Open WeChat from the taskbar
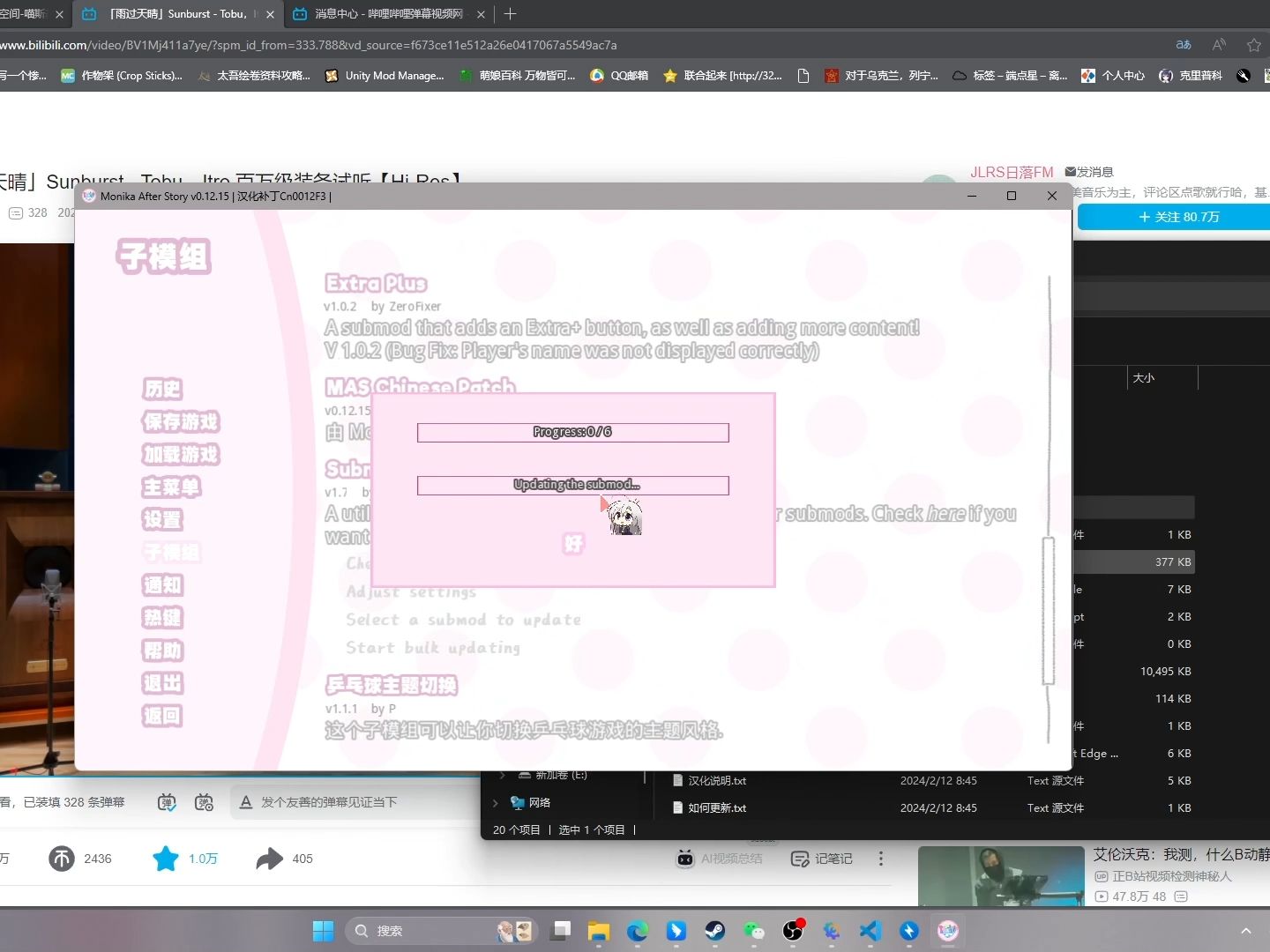 [754, 931]
